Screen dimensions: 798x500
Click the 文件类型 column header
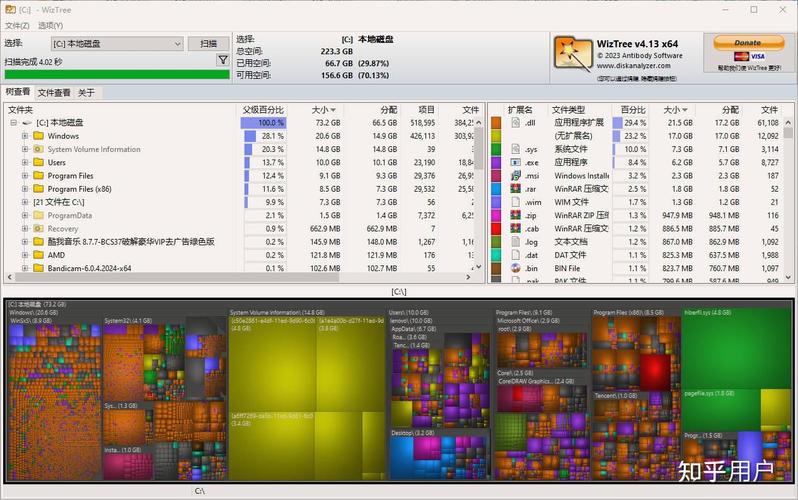click(568, 110)
